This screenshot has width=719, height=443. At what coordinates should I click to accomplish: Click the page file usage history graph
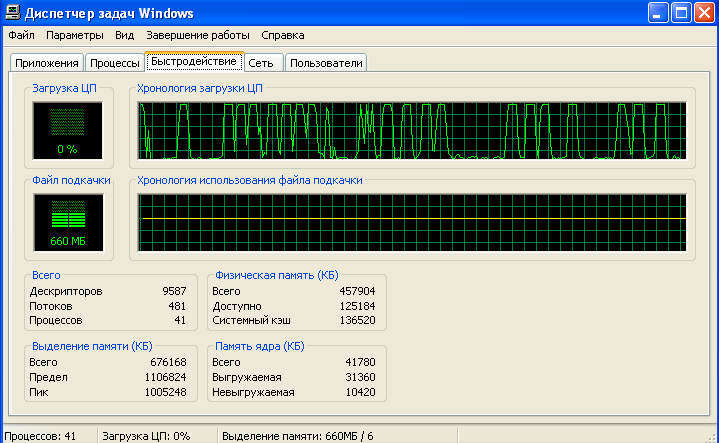point(412,222)
